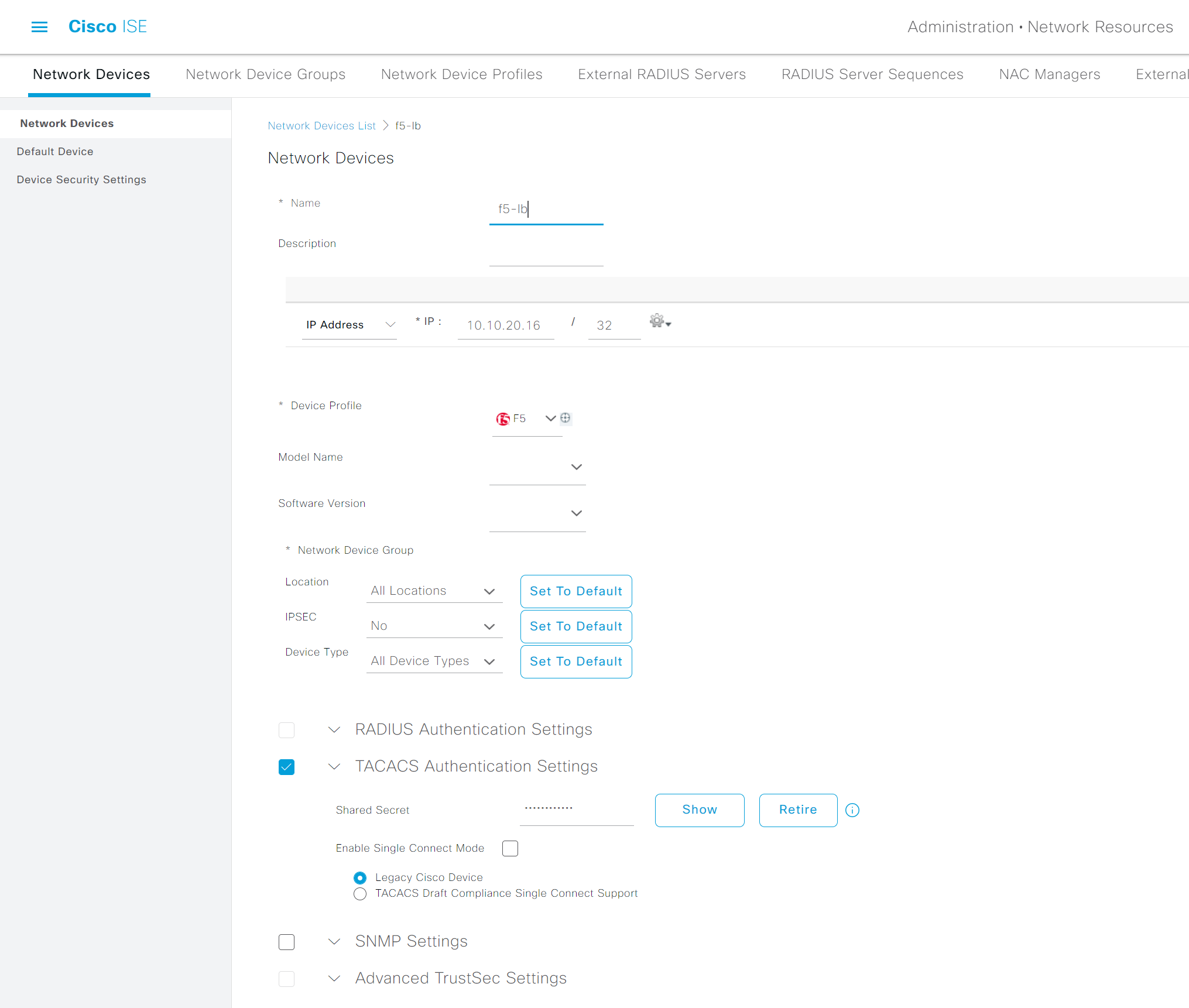Collapse TACACS Authentication Settings section

pos(334,767)
